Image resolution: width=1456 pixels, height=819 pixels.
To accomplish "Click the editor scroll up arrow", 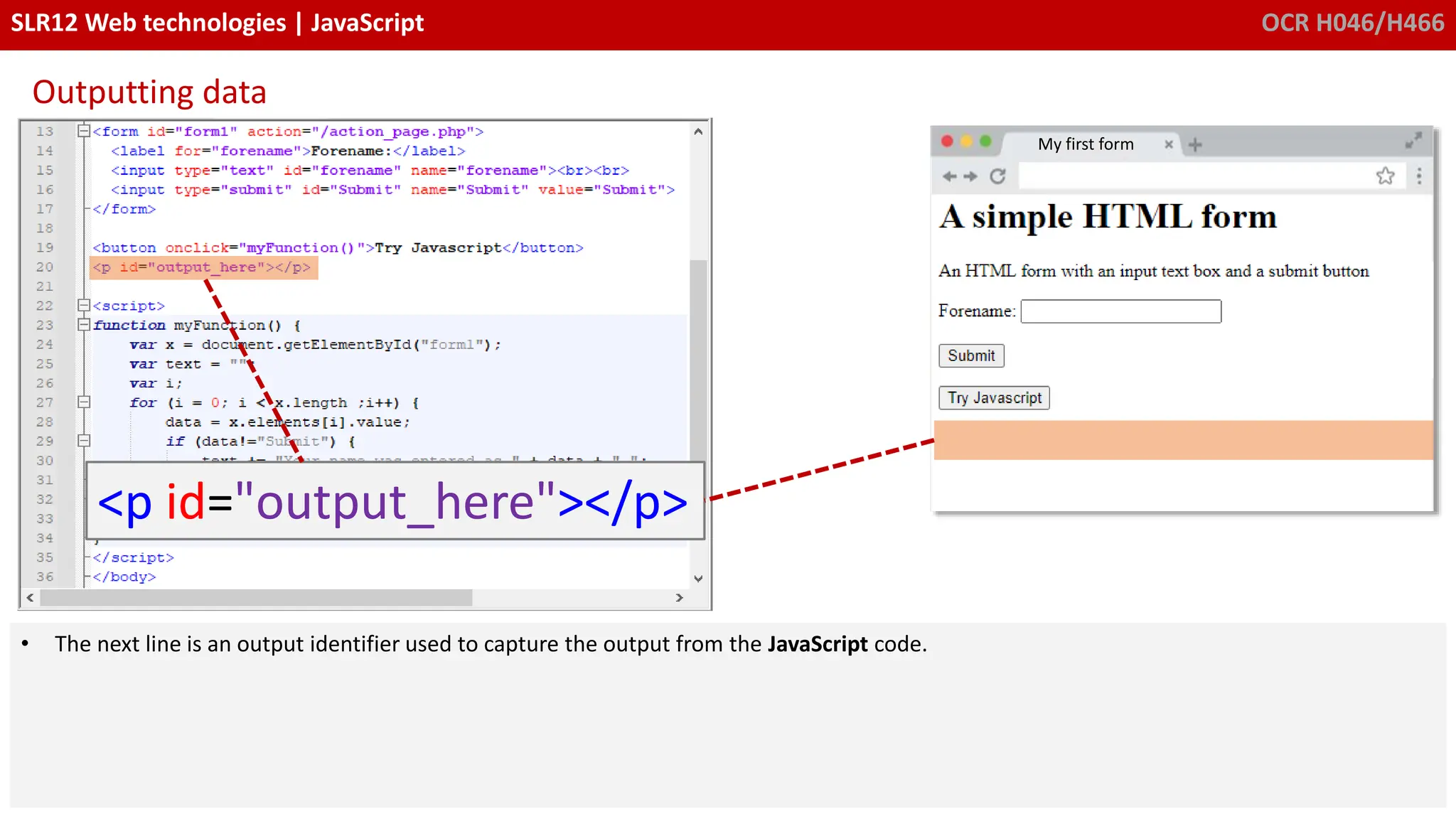I will (698, 132).
